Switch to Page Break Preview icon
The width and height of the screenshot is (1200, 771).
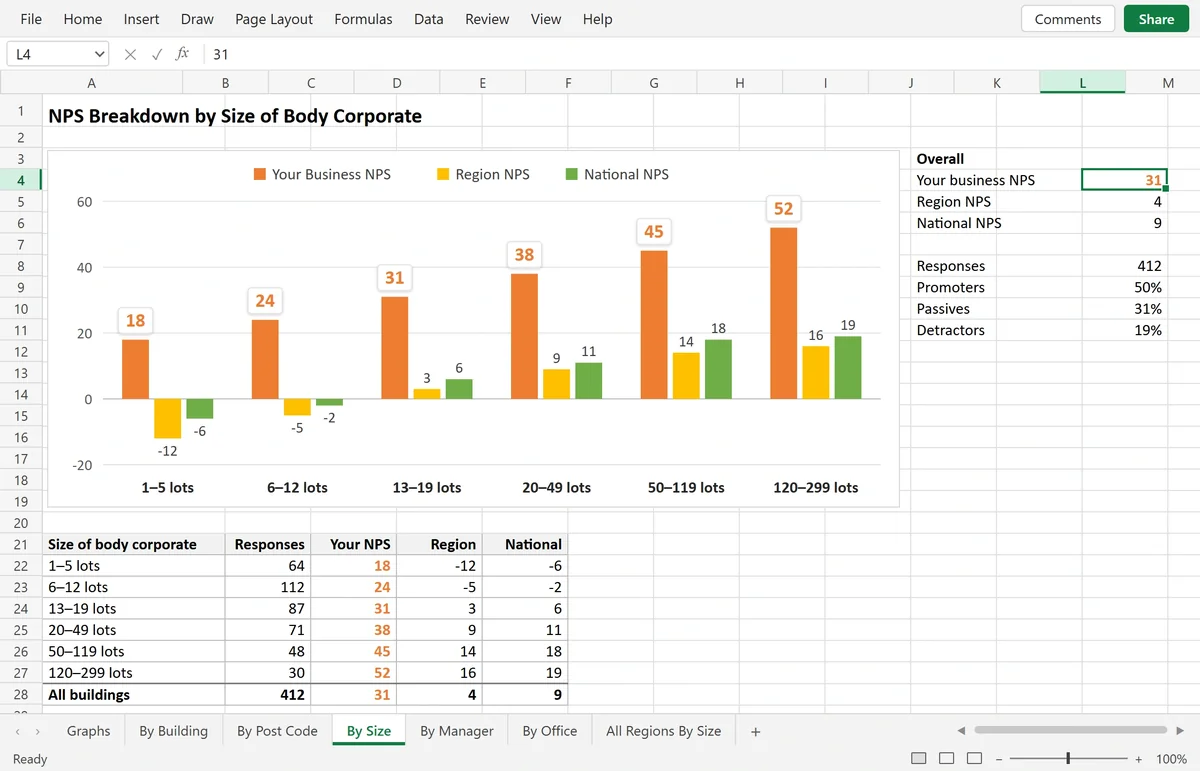point(975,759)
